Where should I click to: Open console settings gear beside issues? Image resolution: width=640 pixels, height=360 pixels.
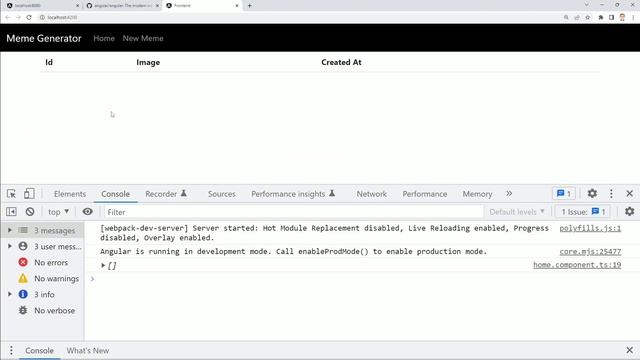coord(629,211)
